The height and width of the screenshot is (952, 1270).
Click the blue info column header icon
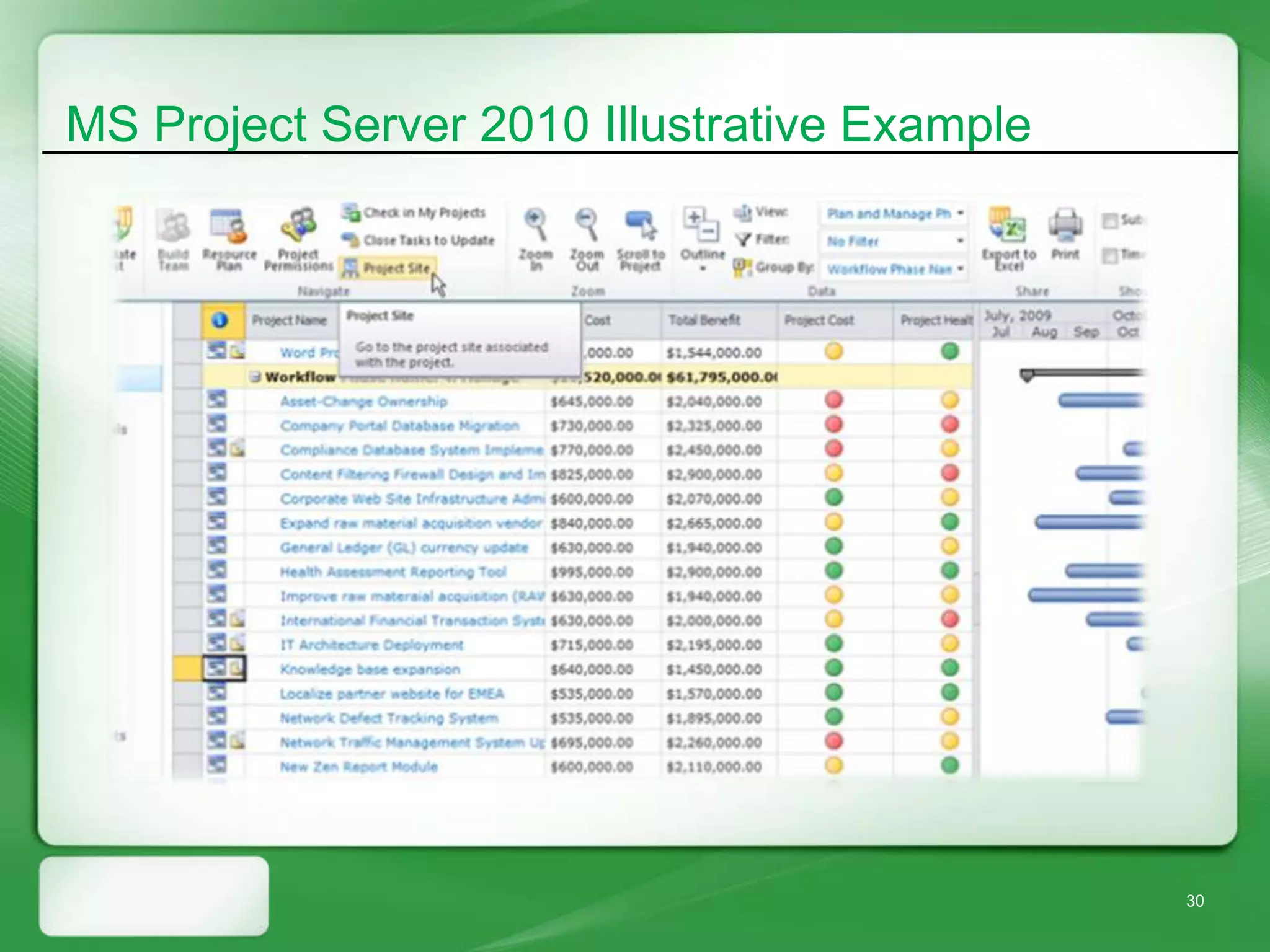pyautogui.click(x=220, y=320)
